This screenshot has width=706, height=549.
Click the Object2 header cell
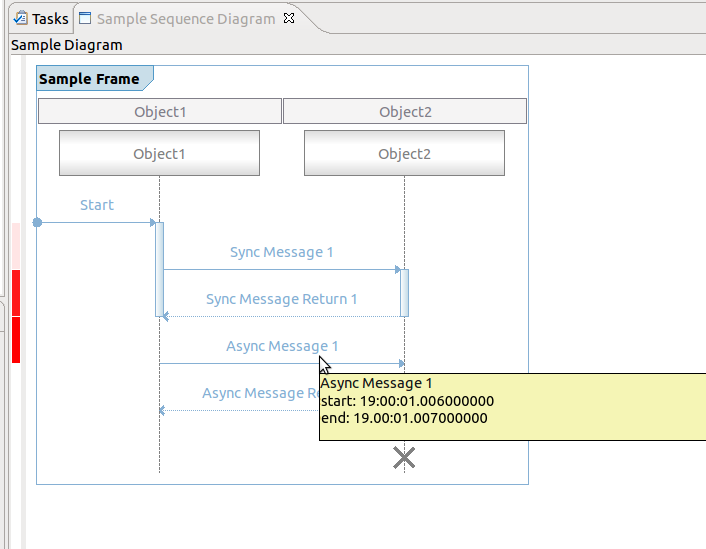[405, 112]
